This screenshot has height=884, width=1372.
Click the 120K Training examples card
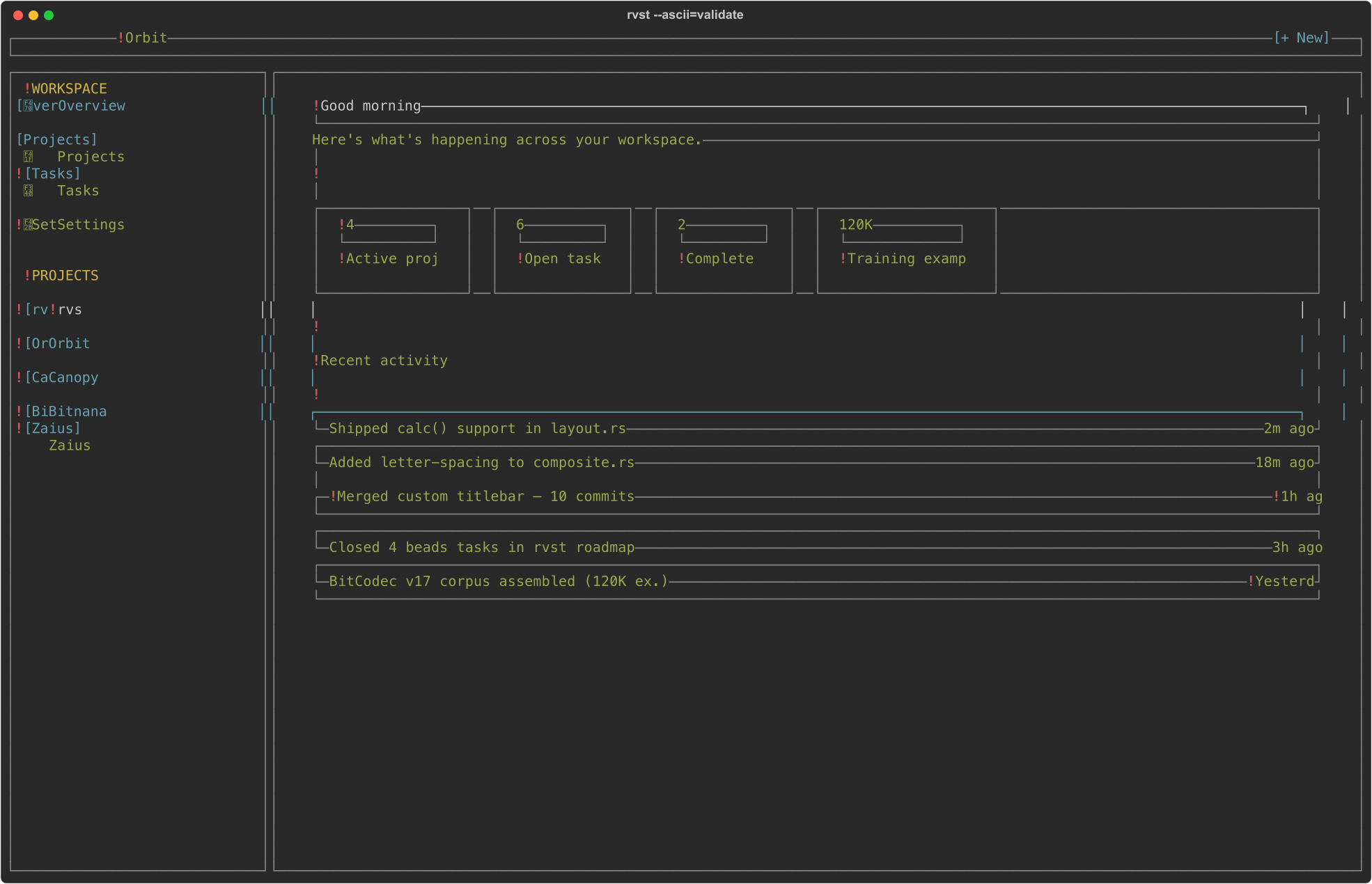(907, 251)
